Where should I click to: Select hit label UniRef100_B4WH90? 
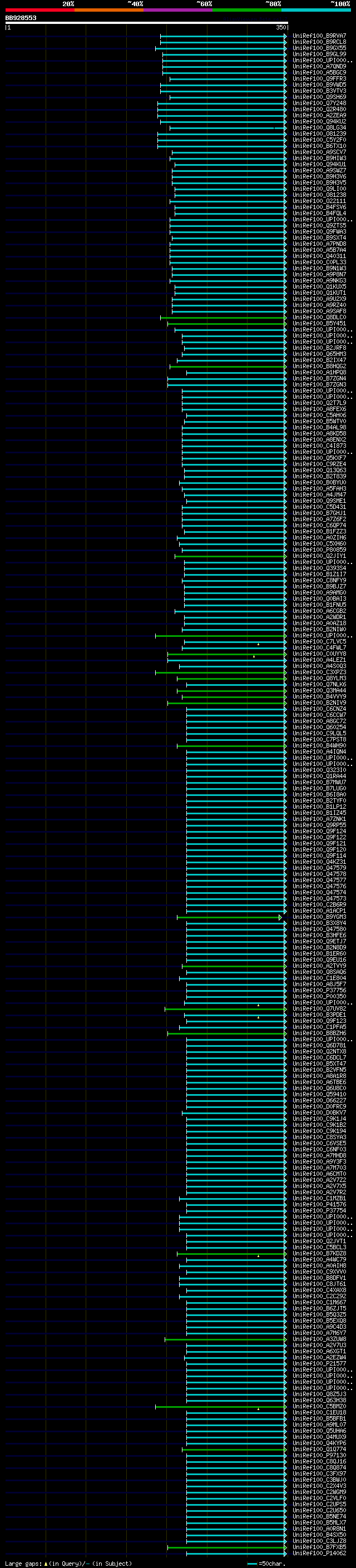[319, 746]
